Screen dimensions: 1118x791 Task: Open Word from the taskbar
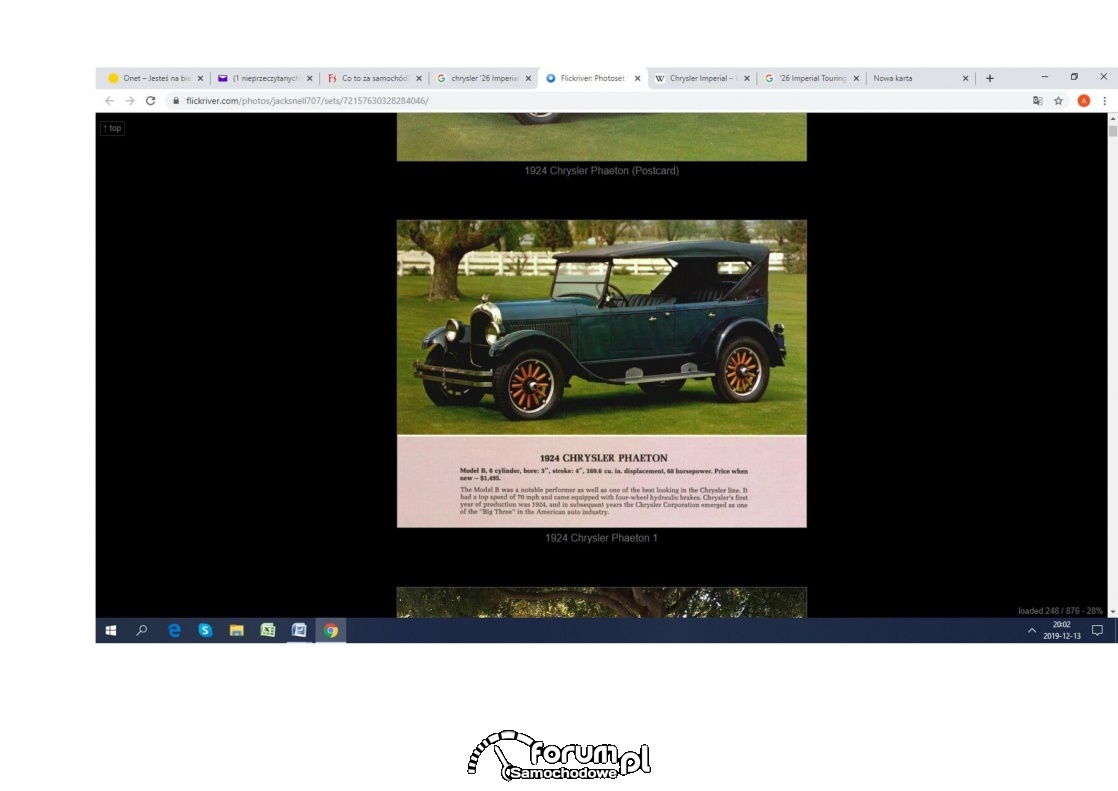tap(299, 631)
